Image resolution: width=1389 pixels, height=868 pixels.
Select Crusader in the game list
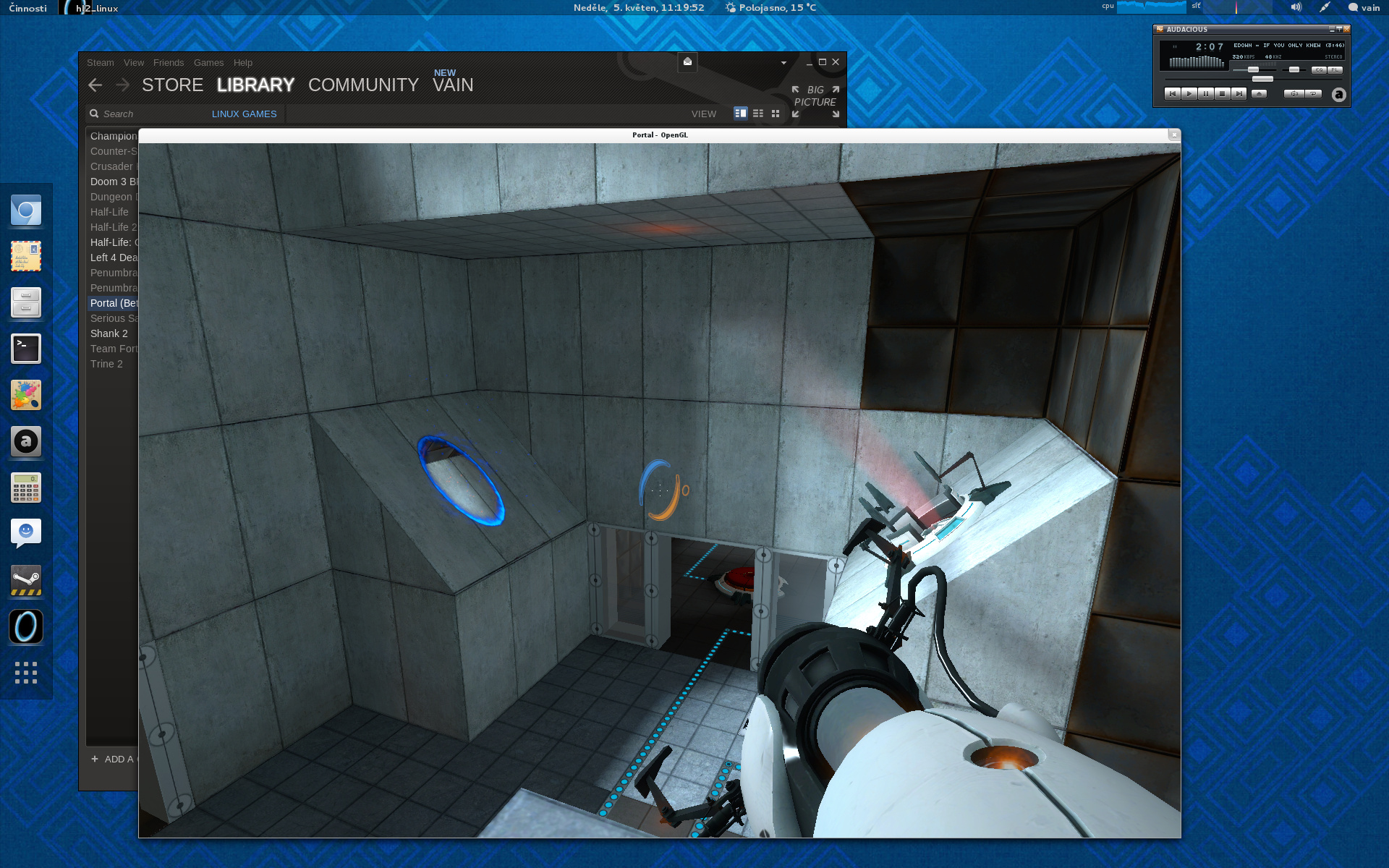pyautogui.click(x=114, y=166)
